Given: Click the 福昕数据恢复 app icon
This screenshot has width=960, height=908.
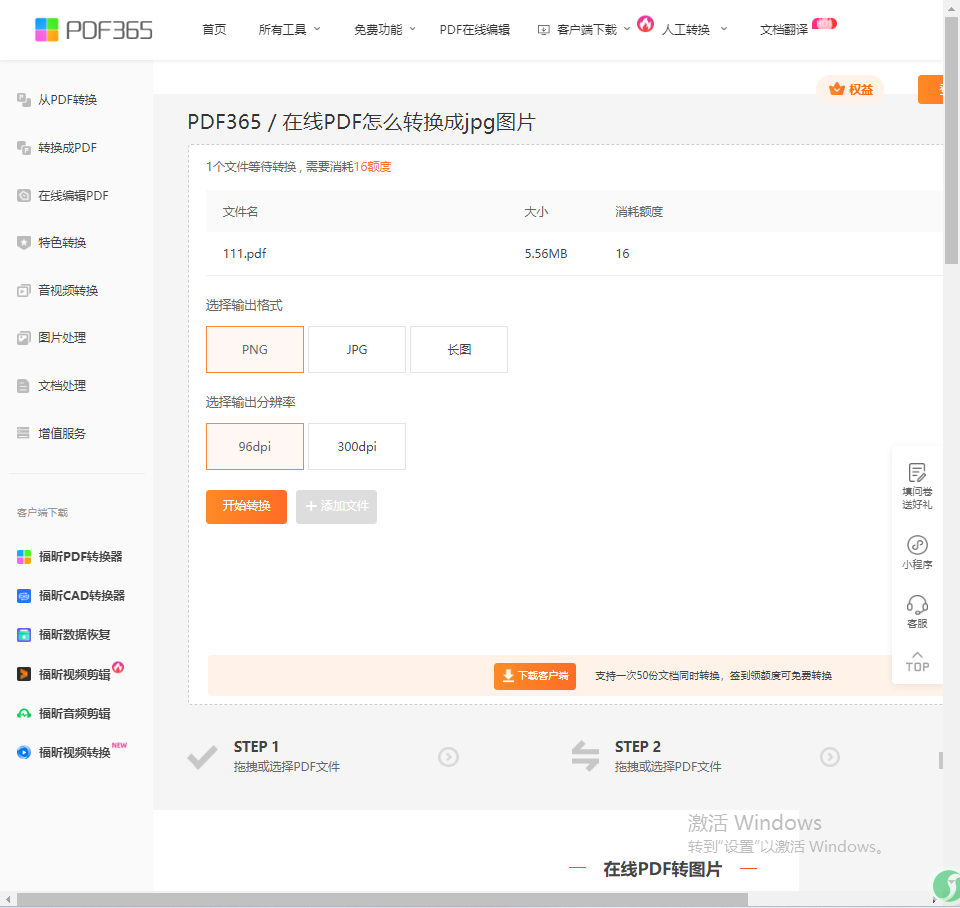Looking at the screenshot, I should click(24, 635).
